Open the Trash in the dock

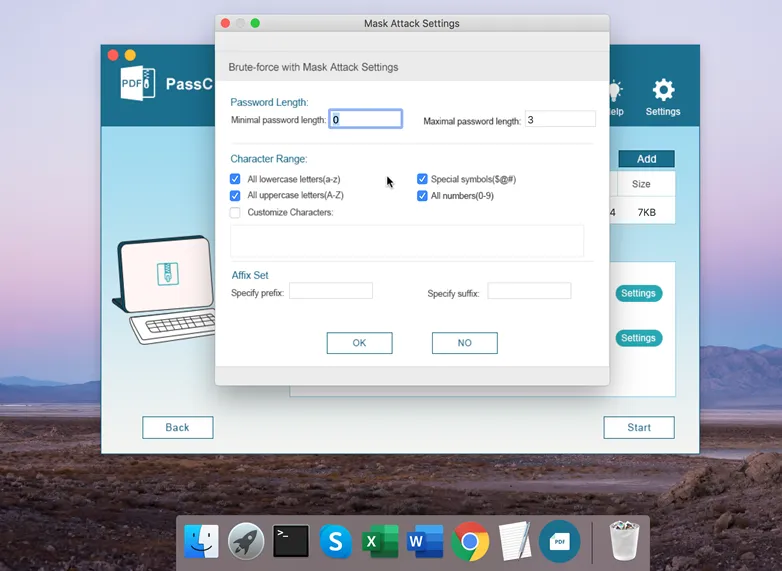[624, 541]
